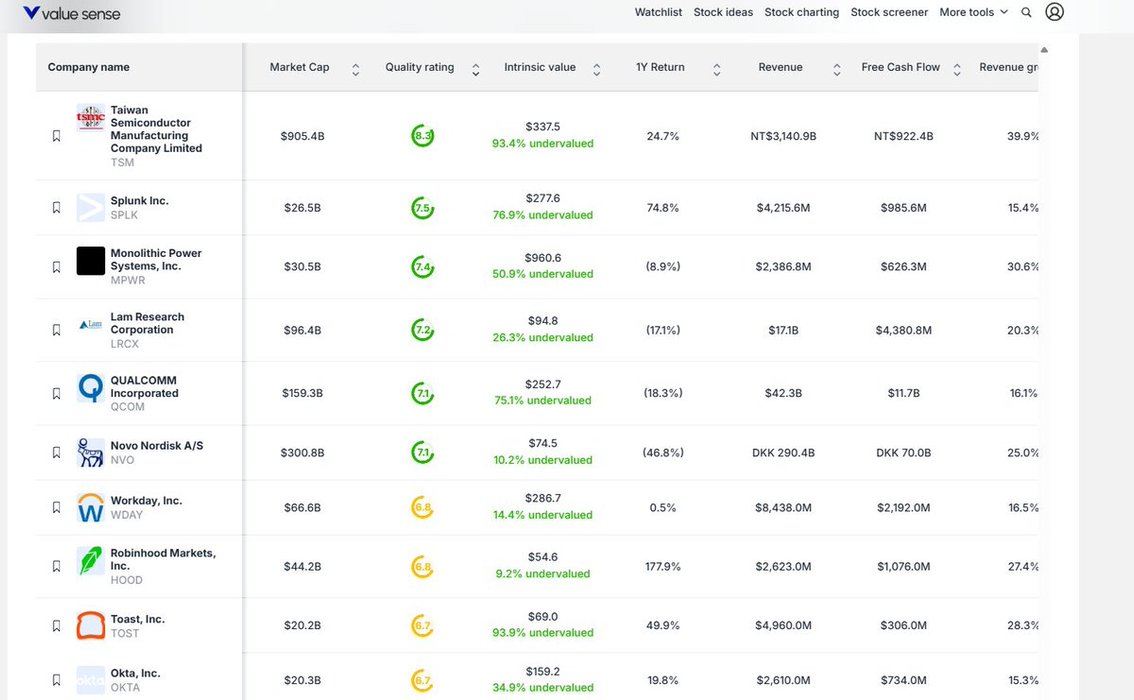Open the Stock charting page

coord(801,12)
